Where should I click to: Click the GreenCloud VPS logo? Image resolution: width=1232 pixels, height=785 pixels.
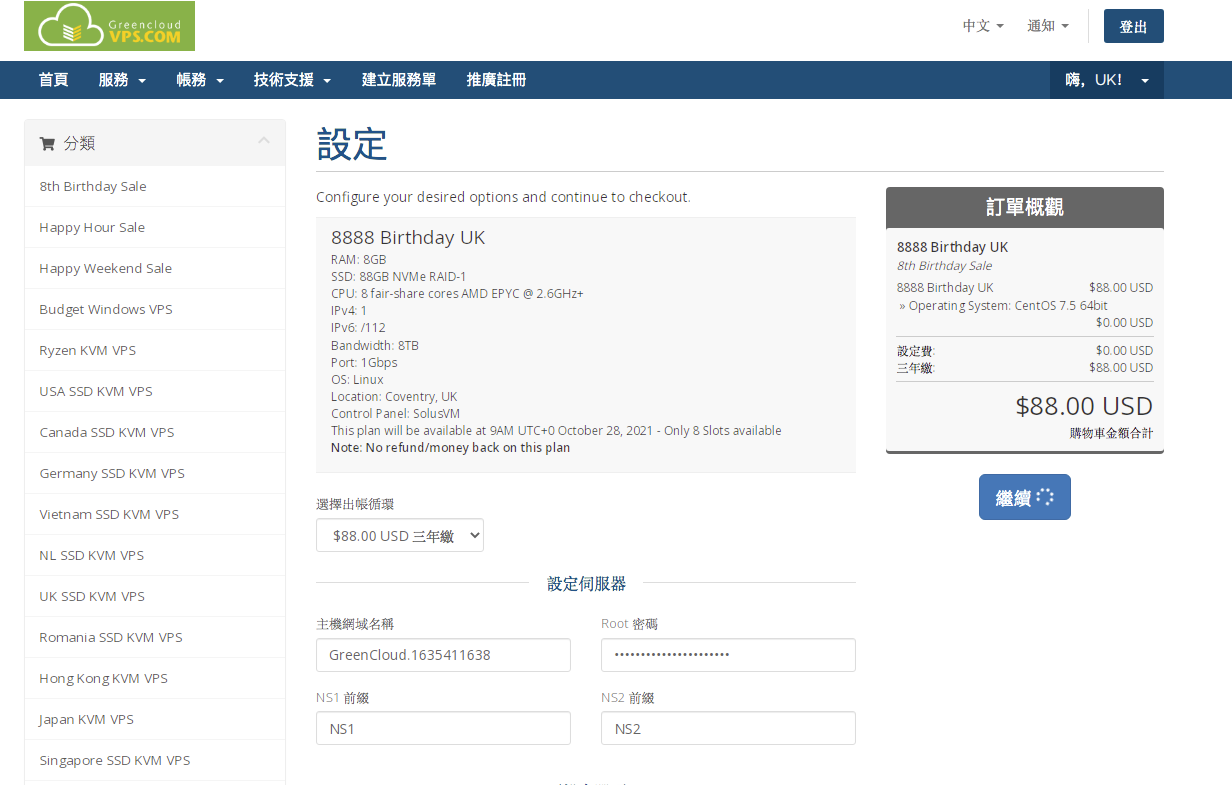(109, 26)
